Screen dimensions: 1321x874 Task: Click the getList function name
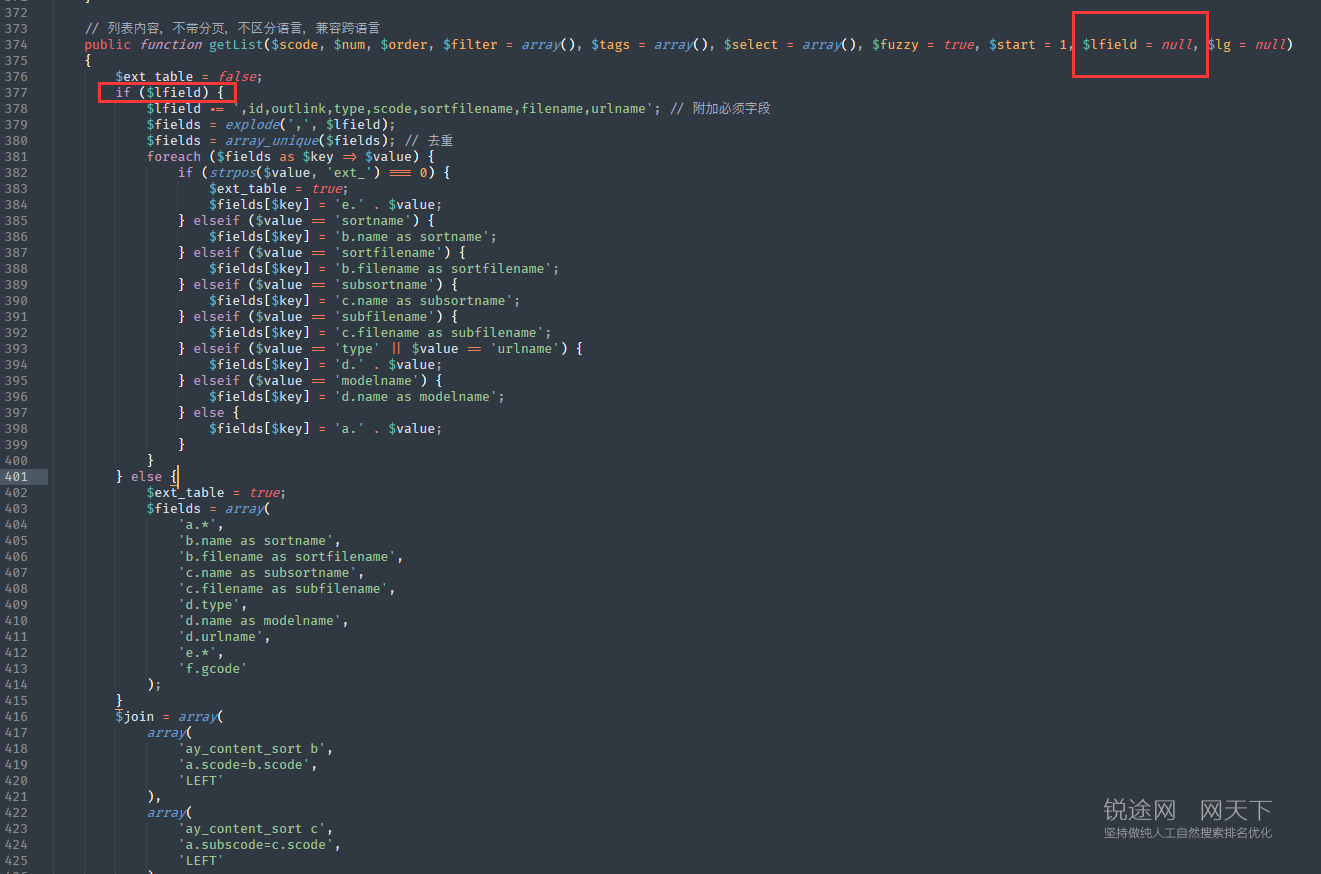(232, 45)
